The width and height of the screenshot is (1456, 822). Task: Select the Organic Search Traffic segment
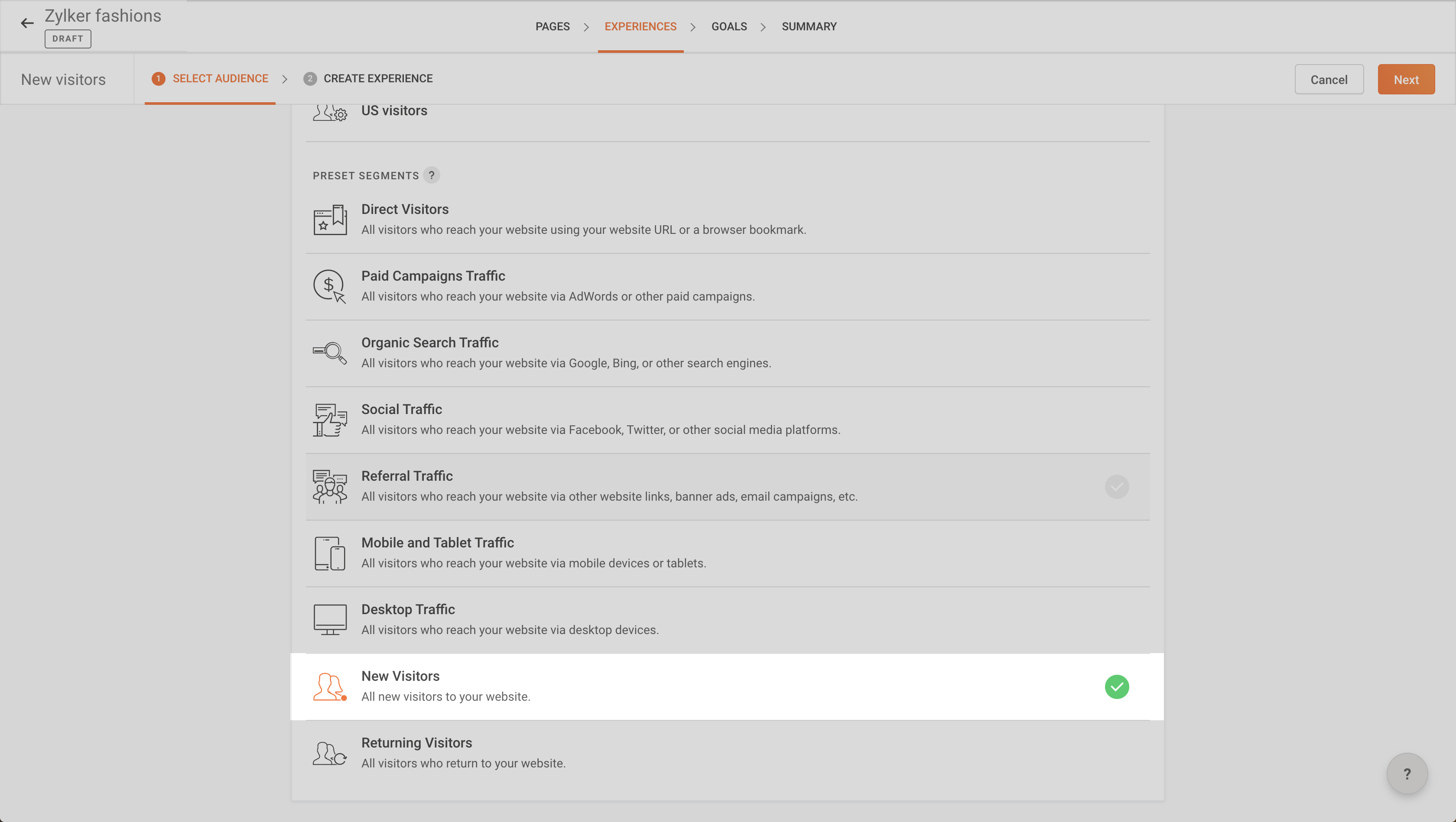point(728,353)
